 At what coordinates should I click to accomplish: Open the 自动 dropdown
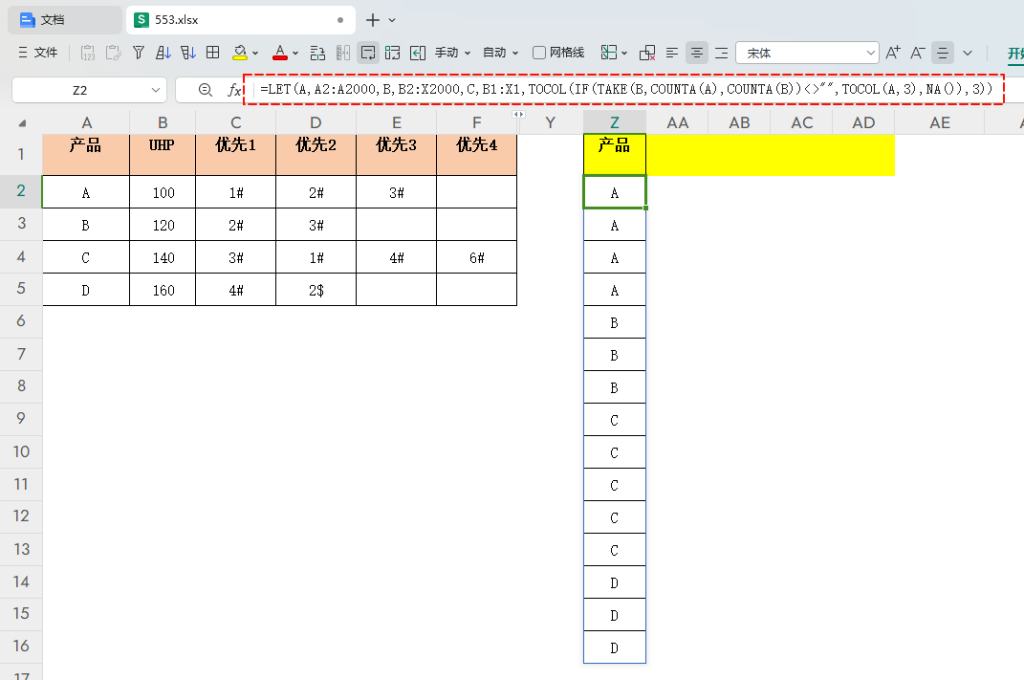[500, 53]
